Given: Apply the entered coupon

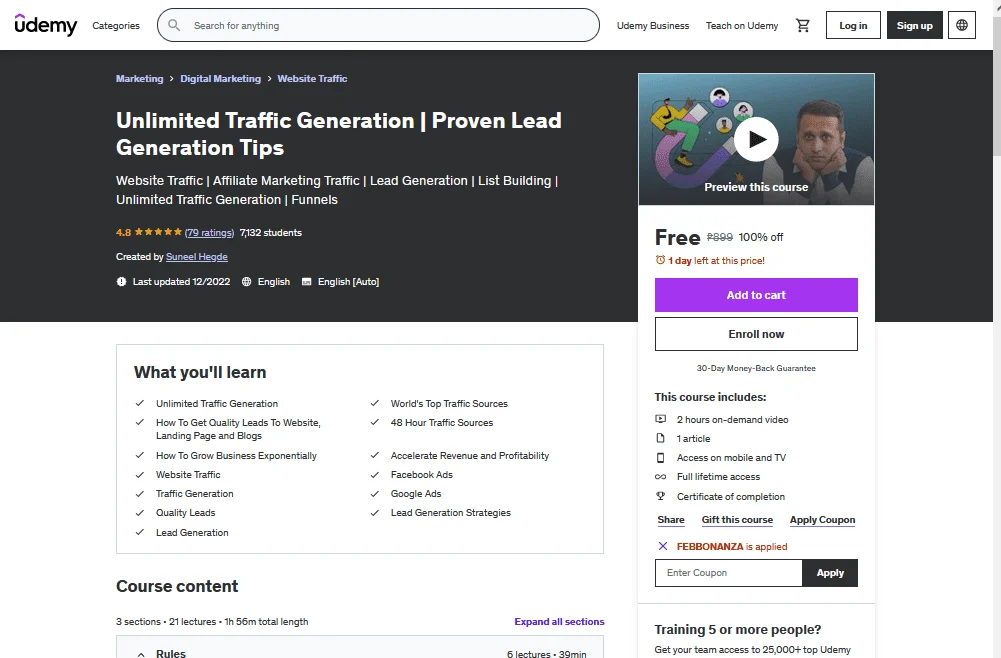Looking at the screenshot, I should (x=830, y=573).
